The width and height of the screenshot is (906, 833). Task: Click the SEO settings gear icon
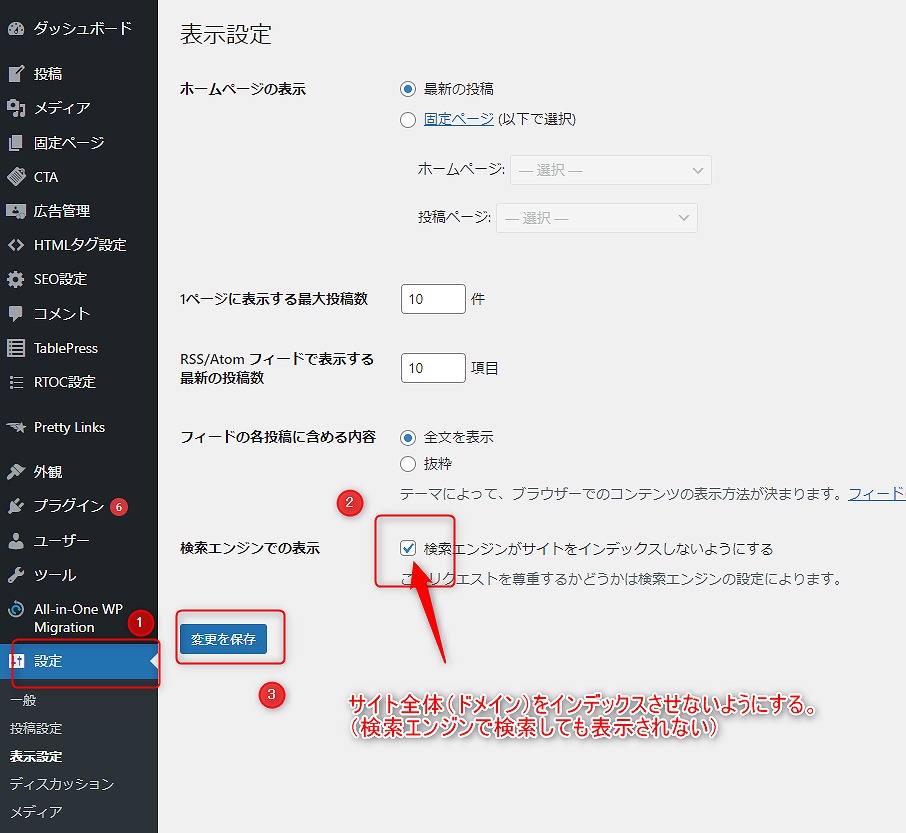point(15,279)
